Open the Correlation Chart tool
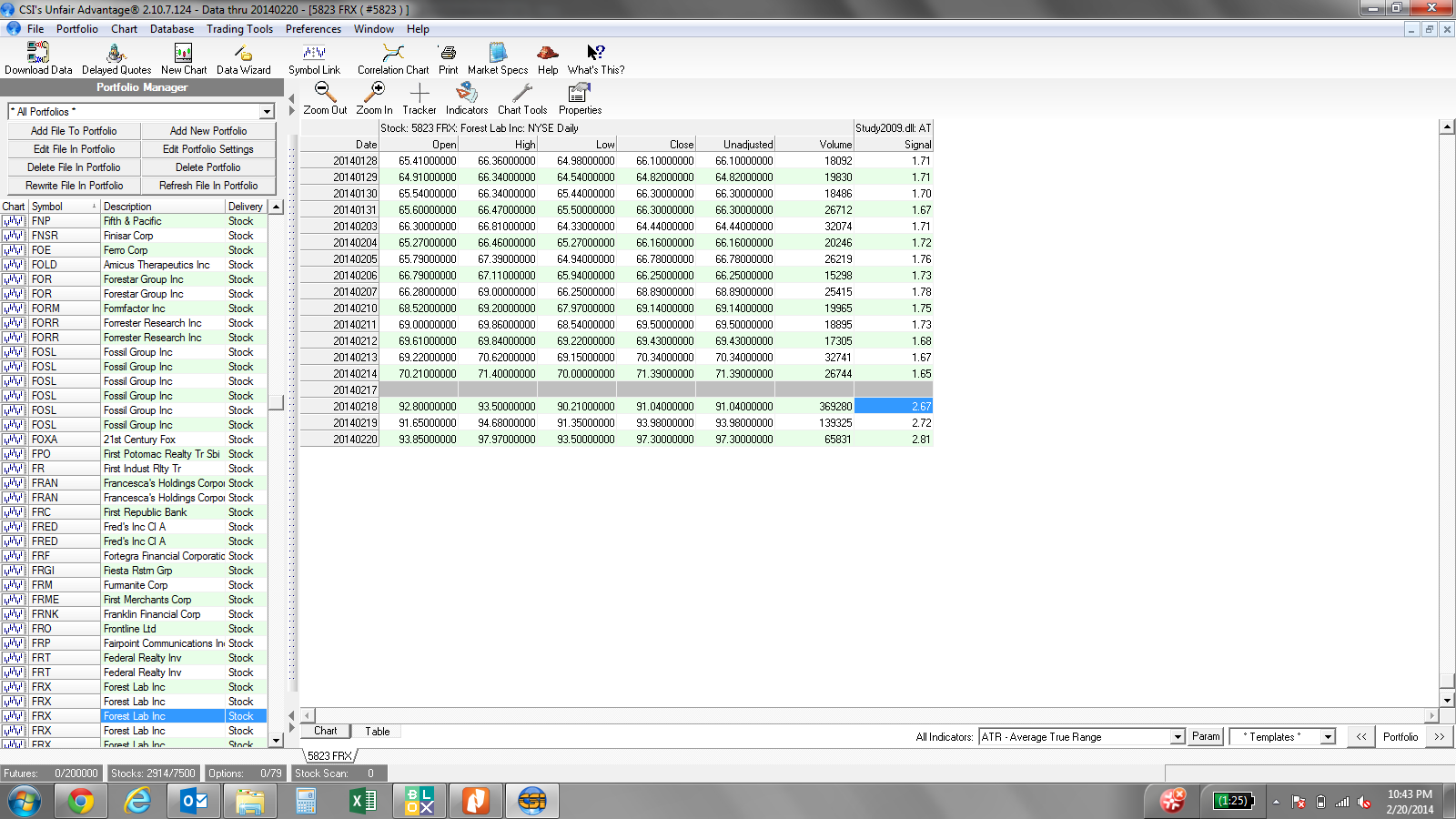Screen dimensions: 1456x819 tap(392, 58)
